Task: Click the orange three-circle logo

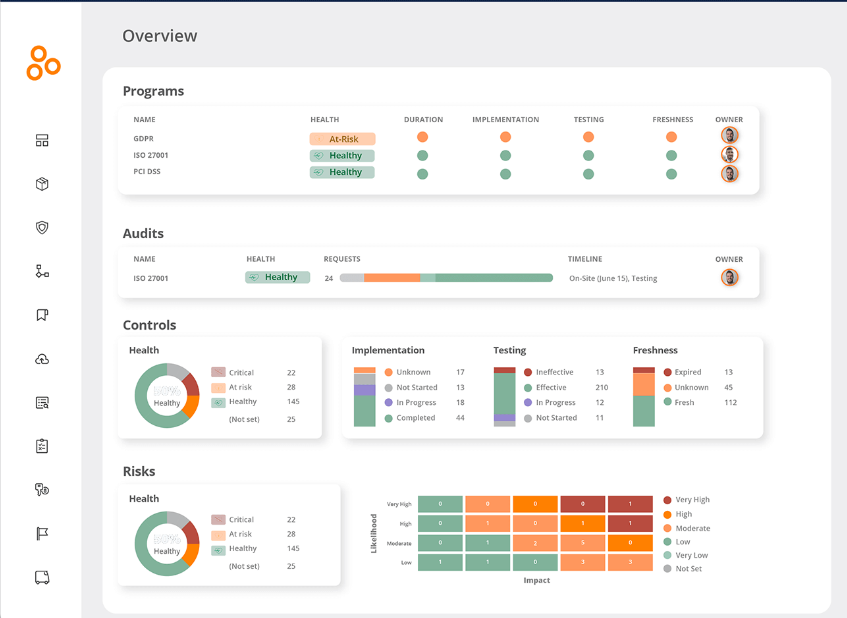Action: (43, 63)
